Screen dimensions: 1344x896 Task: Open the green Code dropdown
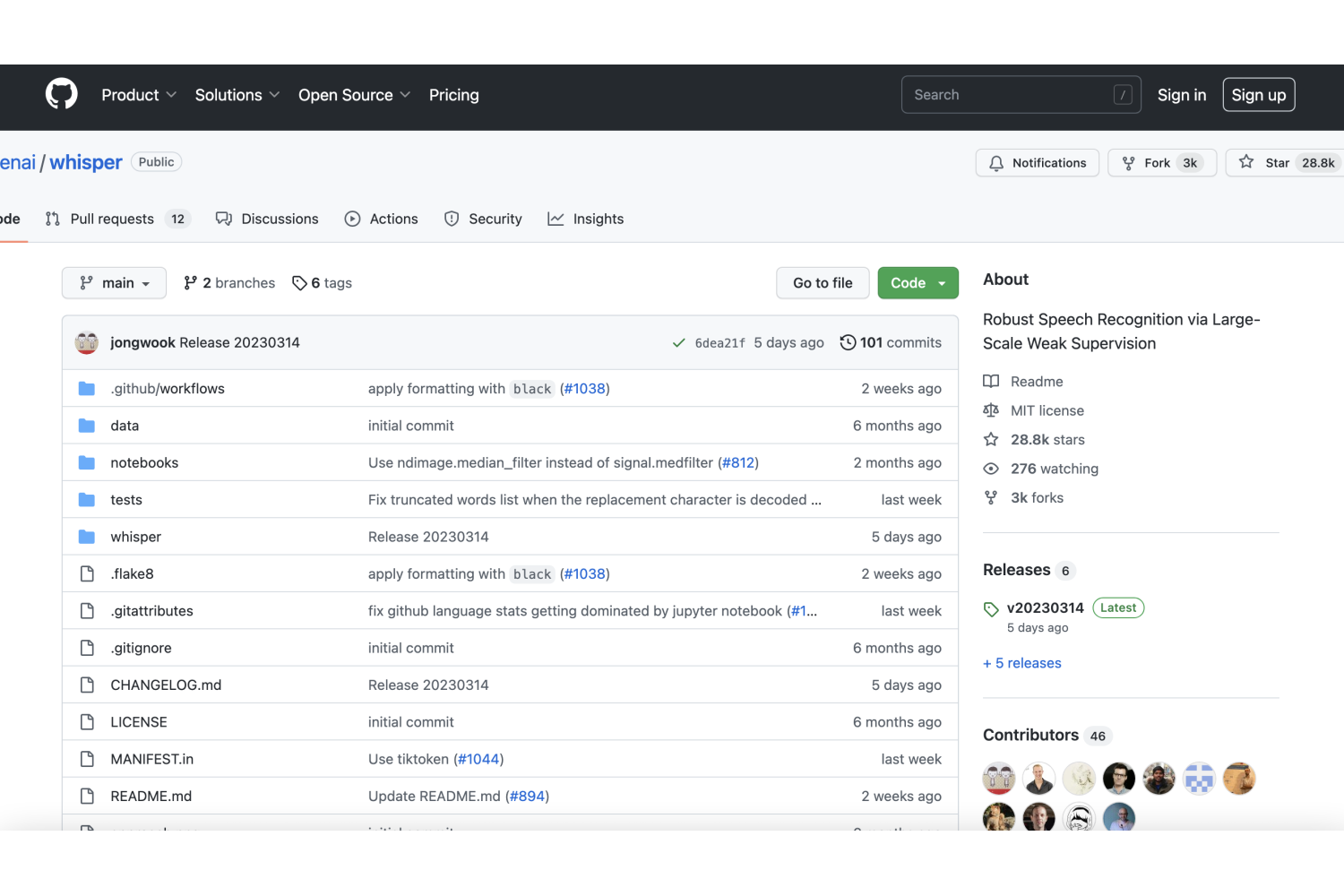(x=918, y=283)
